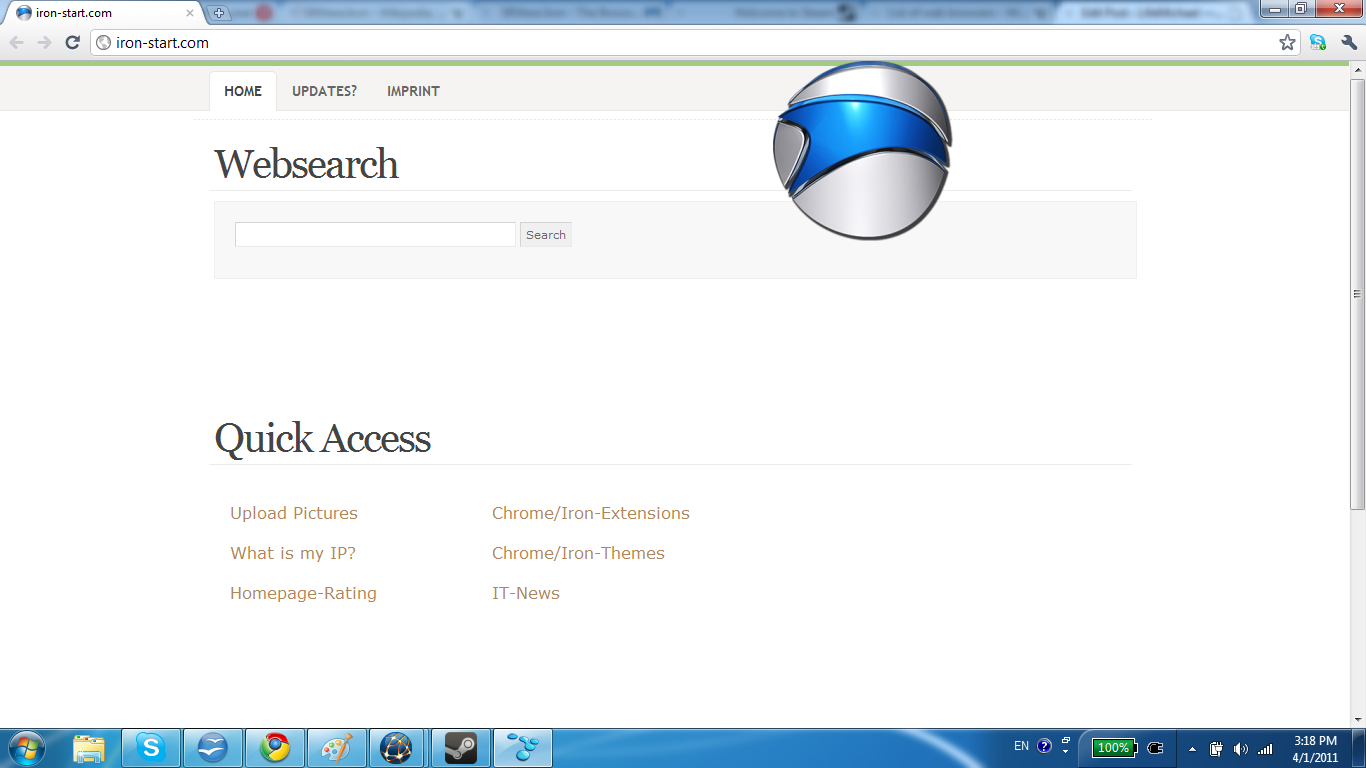Open the volume speaker icon
Screen dimensions: 1366x768
coord(1241,748)
